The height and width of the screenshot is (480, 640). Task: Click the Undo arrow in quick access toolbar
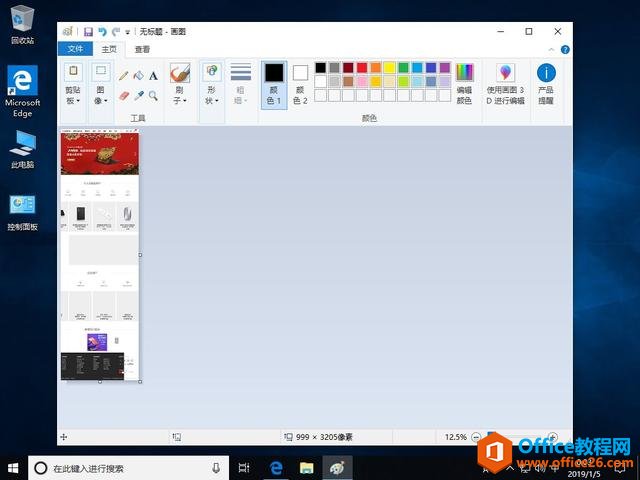(102, 32)
